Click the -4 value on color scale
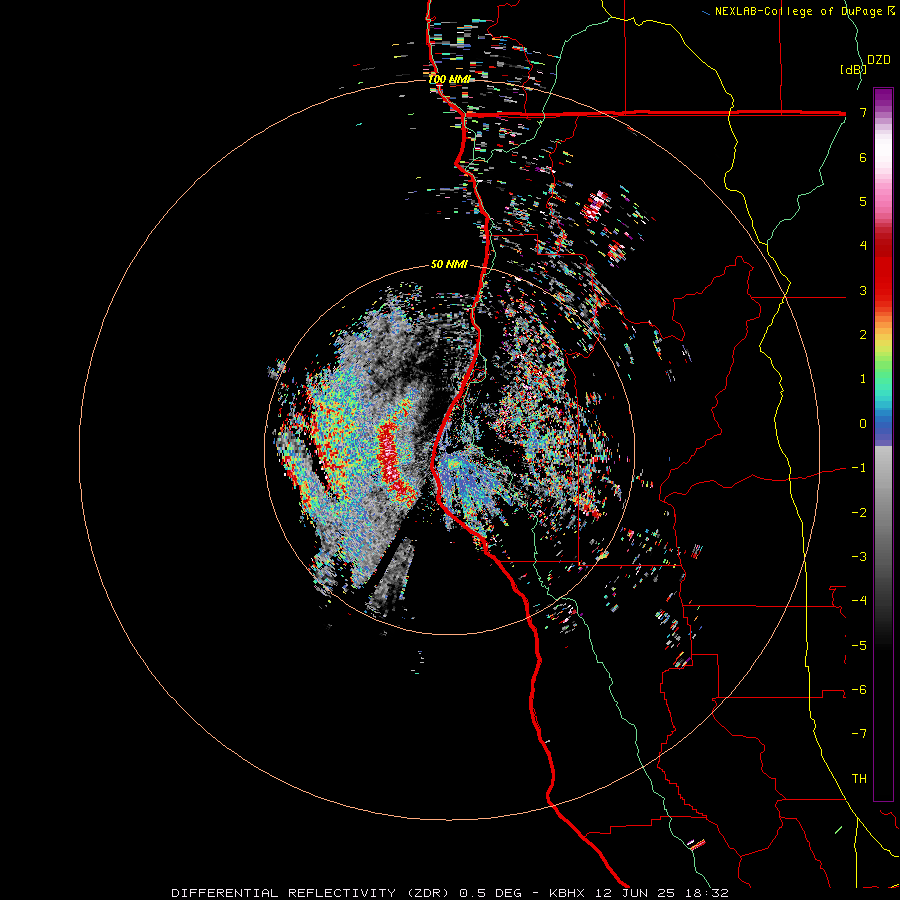900x900 pixels. click(x=859, y=601)
